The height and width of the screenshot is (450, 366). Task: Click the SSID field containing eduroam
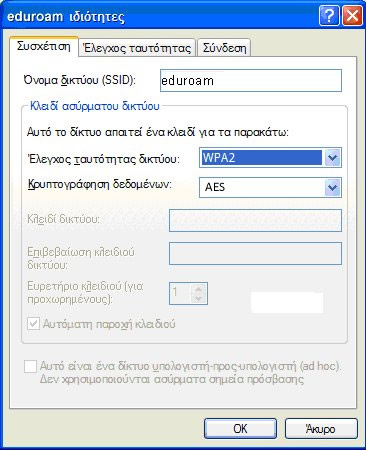251,80
